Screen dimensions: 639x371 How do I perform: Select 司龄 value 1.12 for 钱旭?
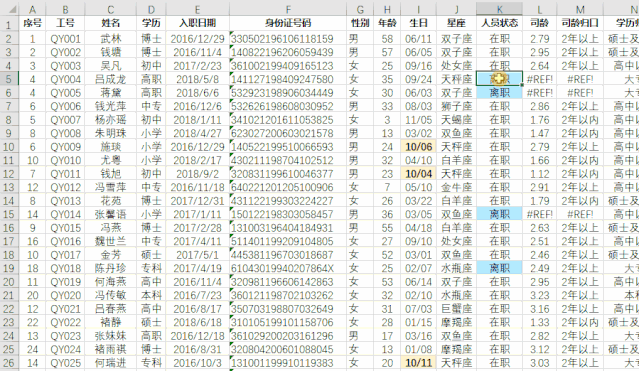tap(540, 174)
